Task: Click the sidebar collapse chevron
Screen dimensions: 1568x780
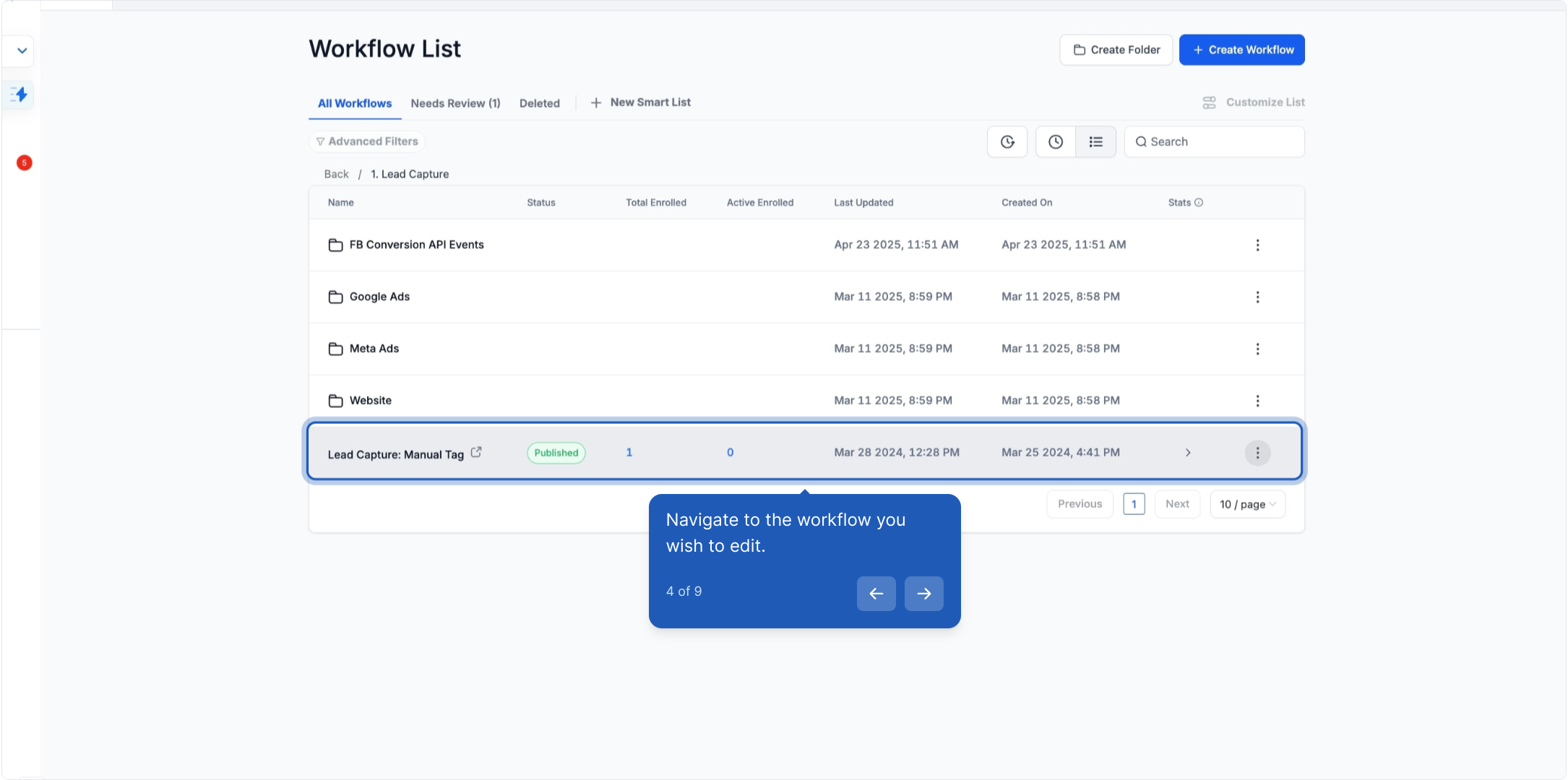Action: 22,51
